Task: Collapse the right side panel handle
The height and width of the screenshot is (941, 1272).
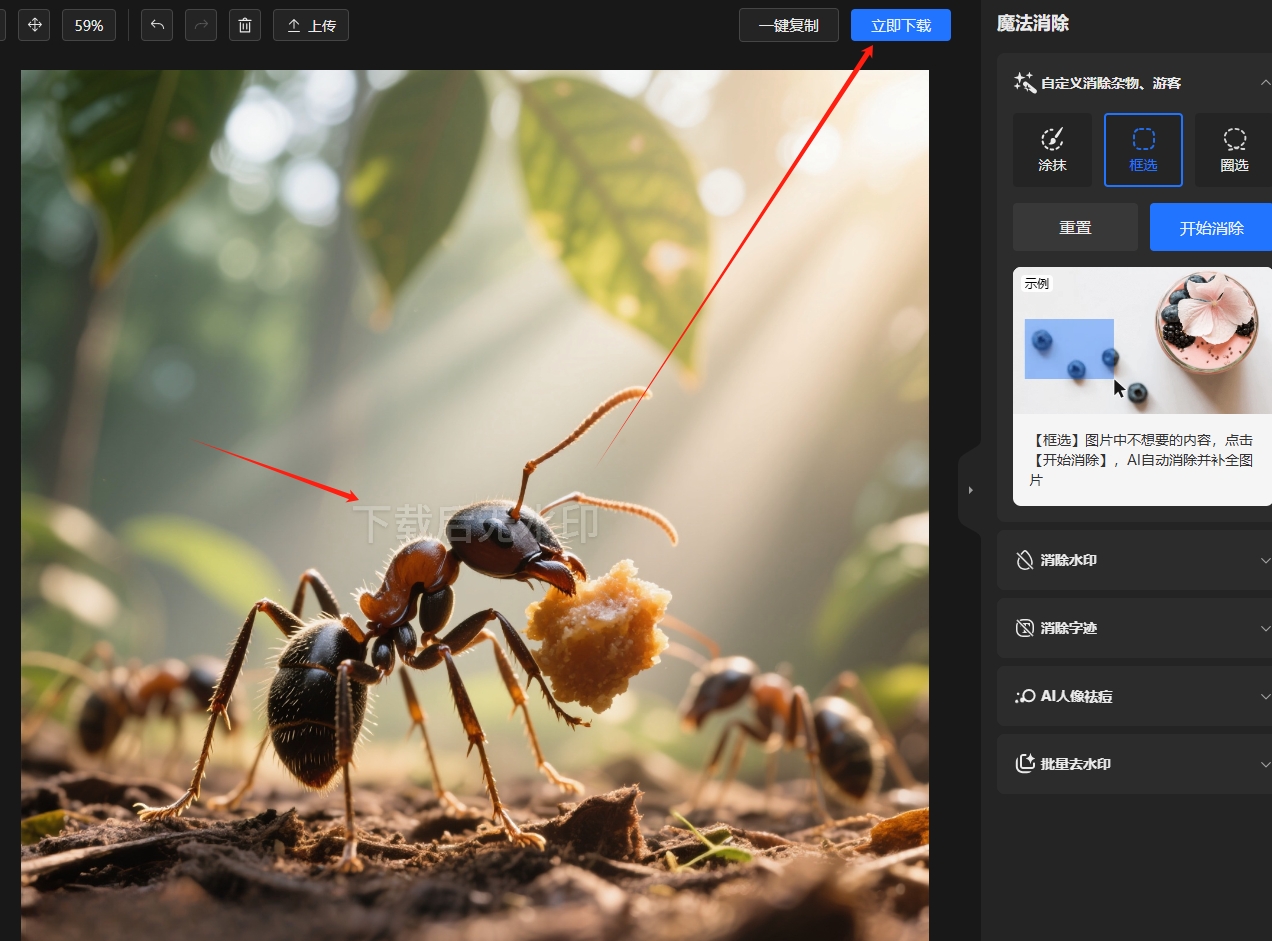Action: [x=970, y=490]
